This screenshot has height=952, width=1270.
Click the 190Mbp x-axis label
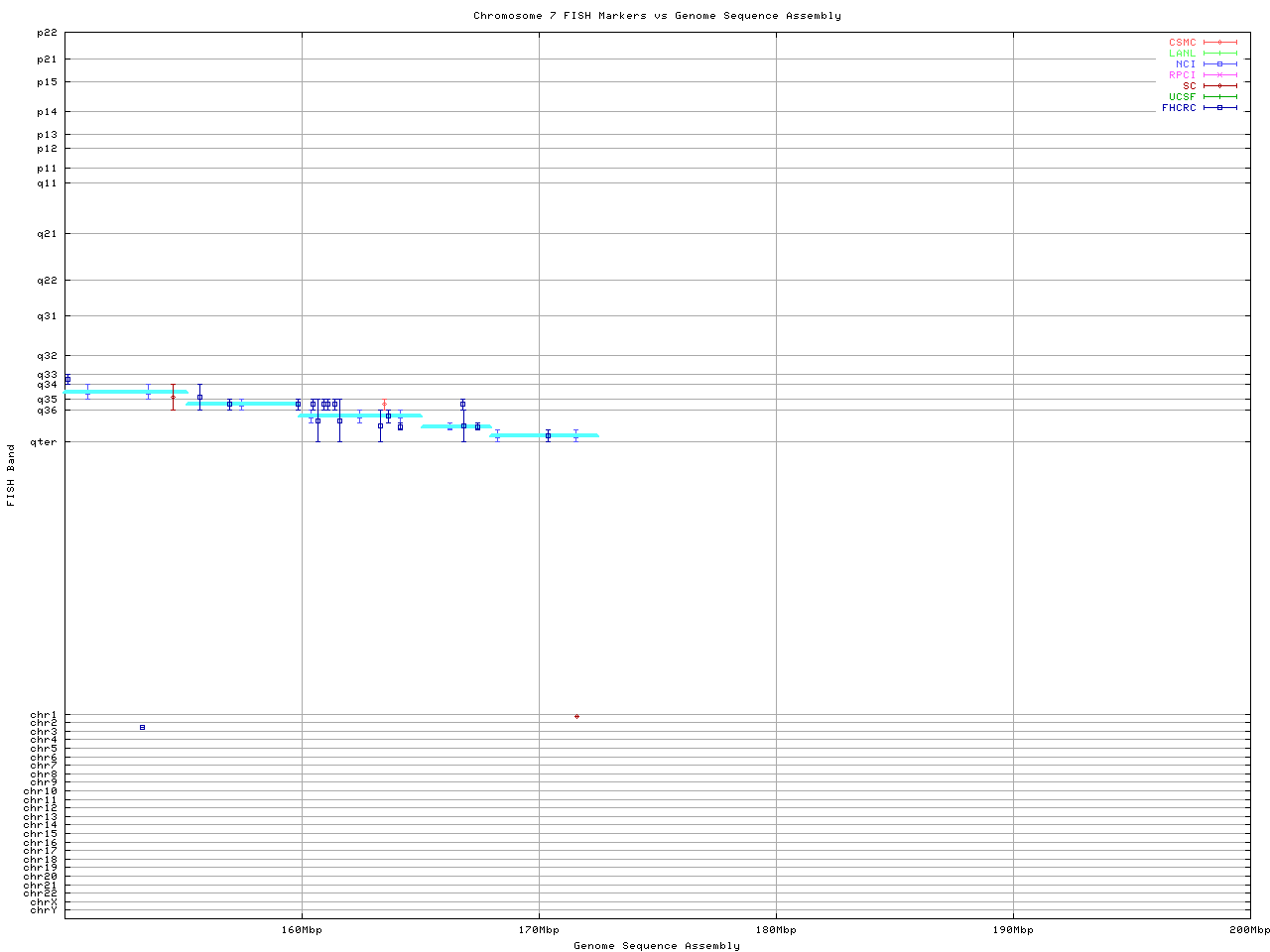click(1013, 930)
